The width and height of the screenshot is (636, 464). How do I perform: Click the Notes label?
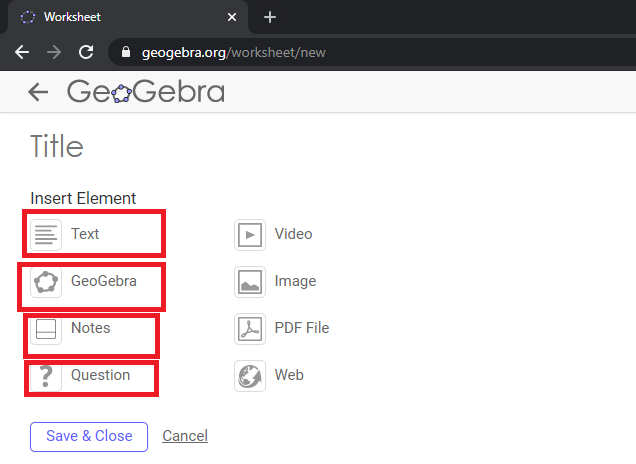(90, 328)
